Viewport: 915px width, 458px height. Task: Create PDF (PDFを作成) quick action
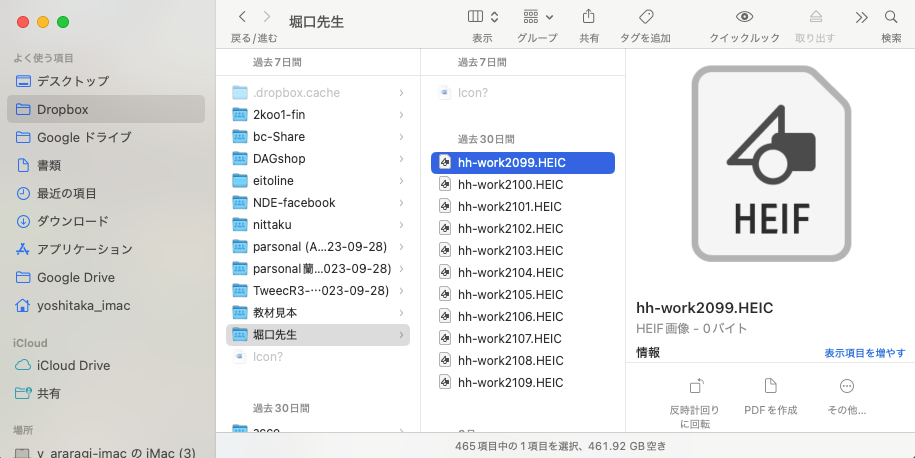[x=770, y=397]
